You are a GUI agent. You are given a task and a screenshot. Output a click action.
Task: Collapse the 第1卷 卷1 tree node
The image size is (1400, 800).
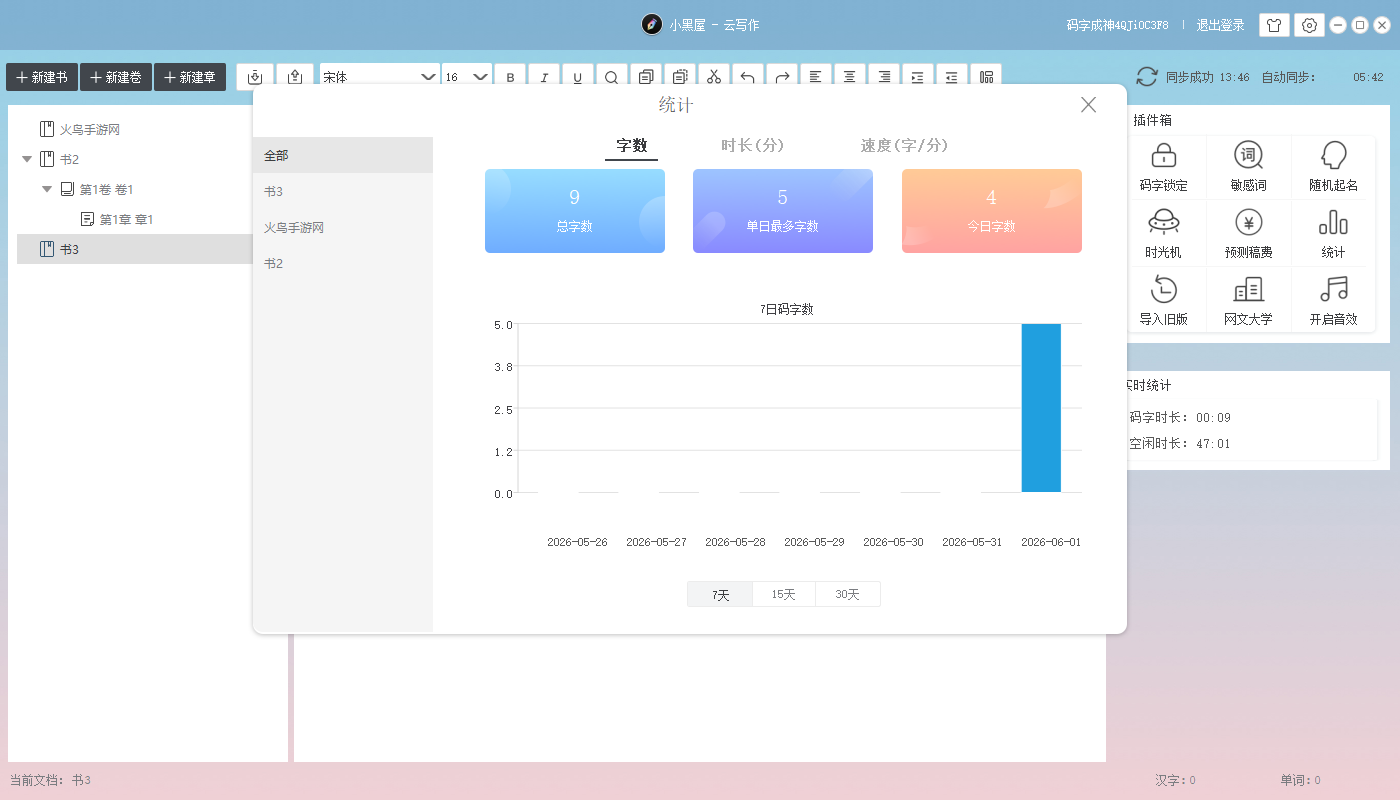(x=47, y=189)
